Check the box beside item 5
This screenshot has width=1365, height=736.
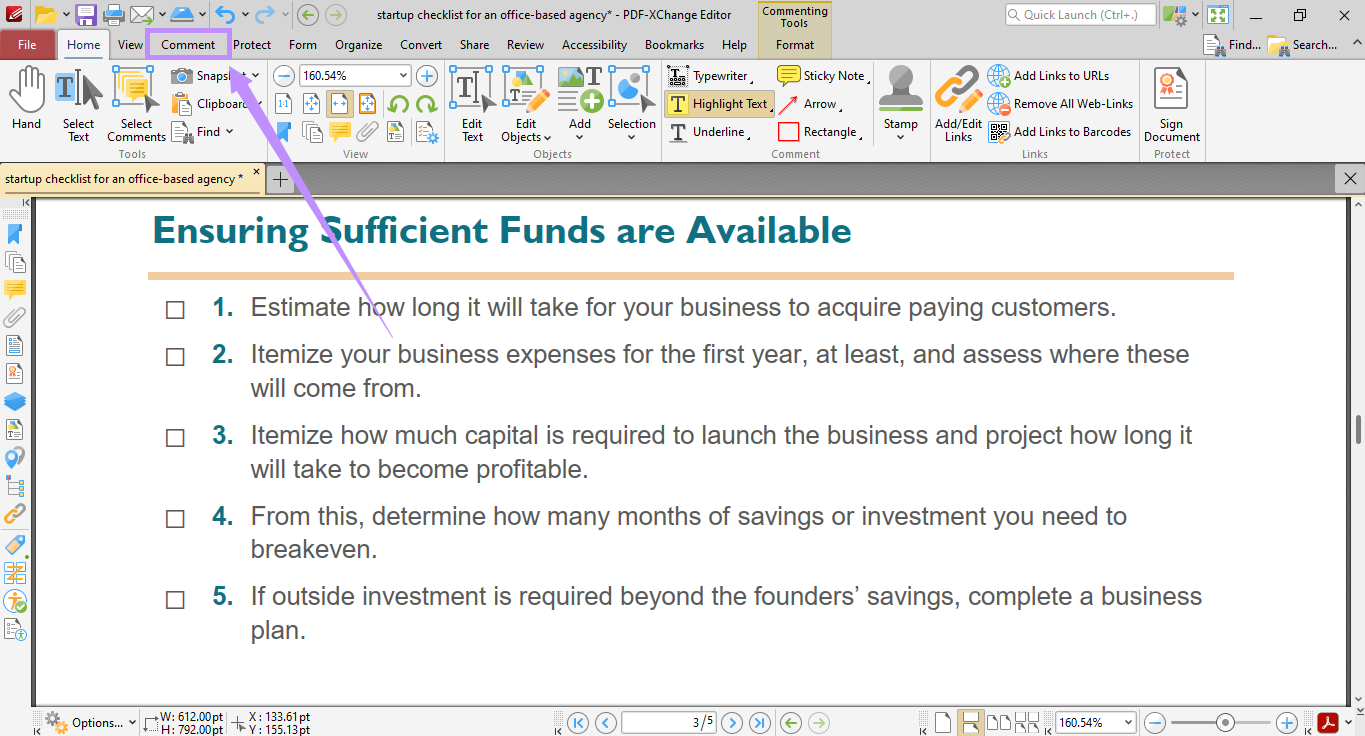tap(175, 599)
